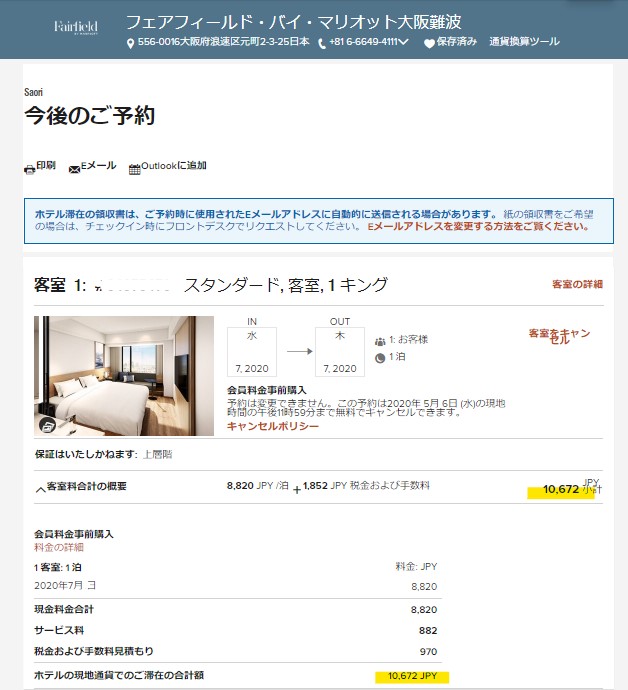Image resolution: width=628 pixels, height=690 pixels.
Task: Open 客室の詳細 room details link
Action: (577, 284)
